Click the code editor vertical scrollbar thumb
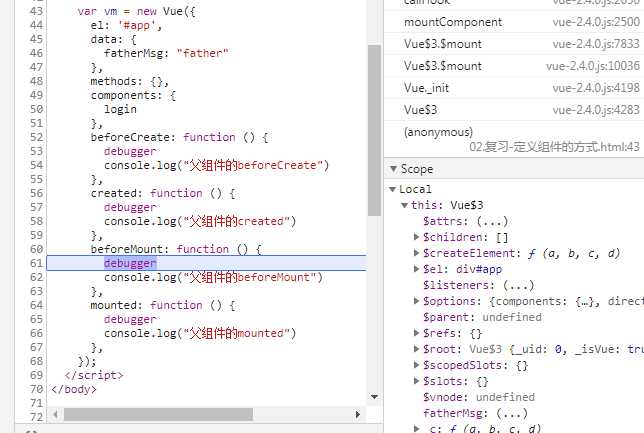Screen dimensions: 644x433 click(374, 130)
